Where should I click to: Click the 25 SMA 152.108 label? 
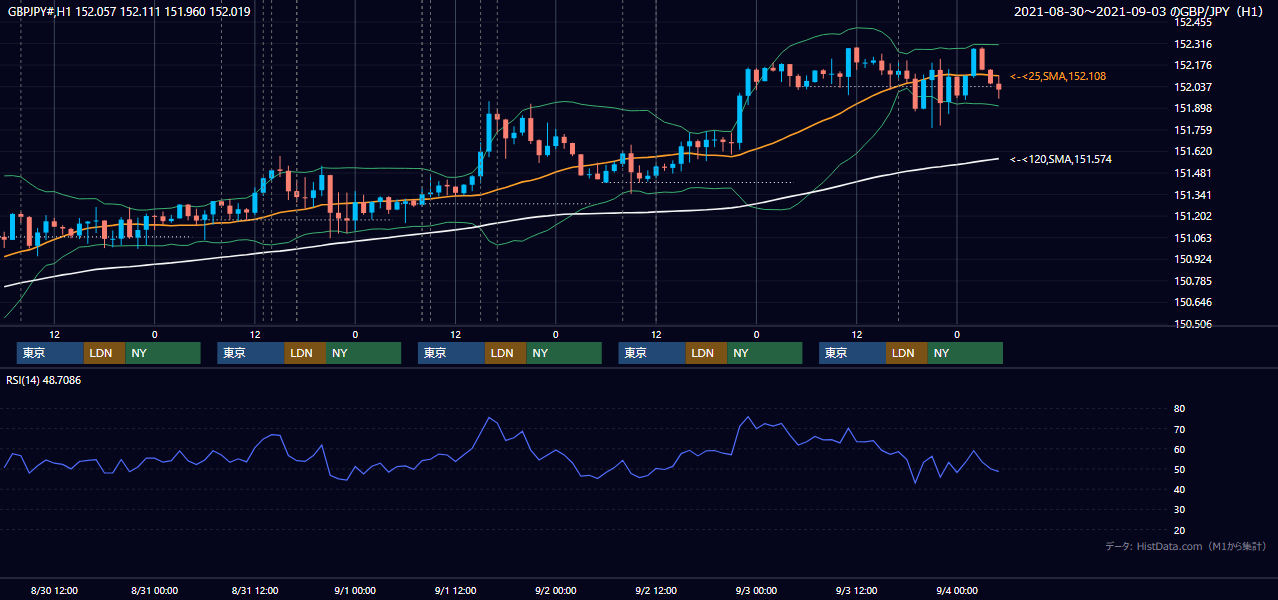(x=1058, y=76)
